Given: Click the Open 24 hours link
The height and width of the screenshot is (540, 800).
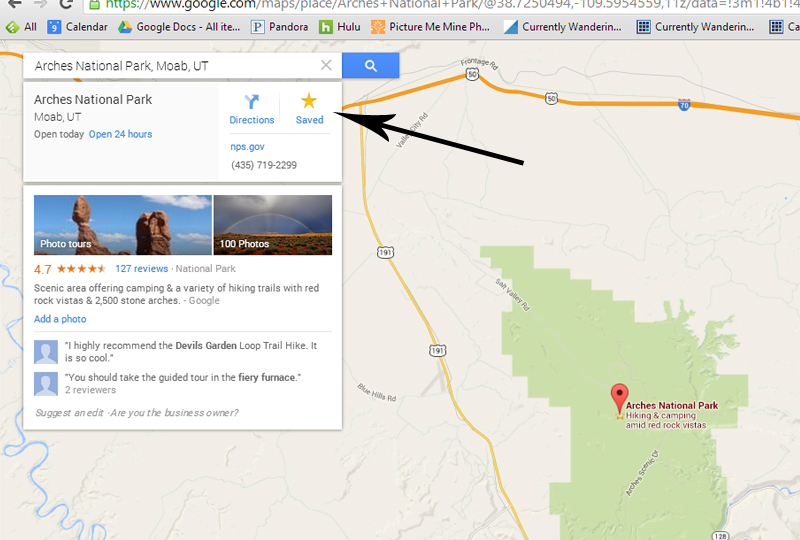Looking at the screenshot, I should pyautogui.click(x=120, y=134).
